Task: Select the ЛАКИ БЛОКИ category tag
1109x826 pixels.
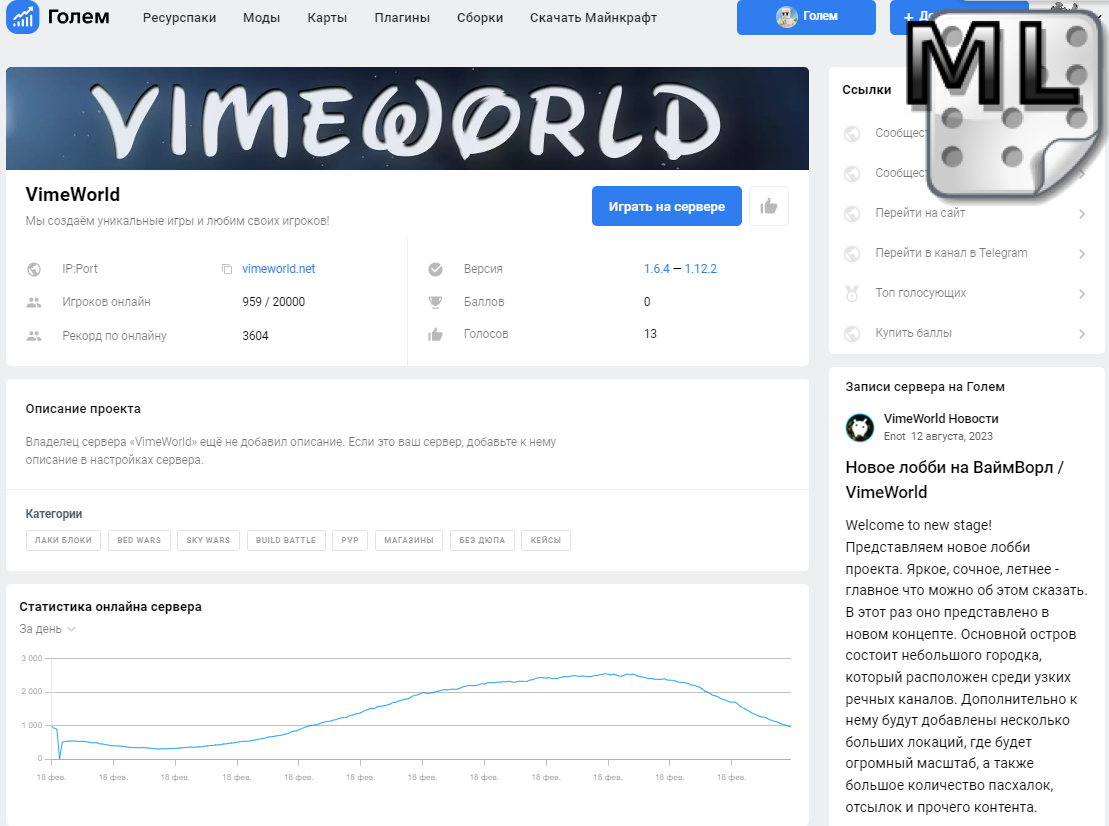Action: pos(64,540)
